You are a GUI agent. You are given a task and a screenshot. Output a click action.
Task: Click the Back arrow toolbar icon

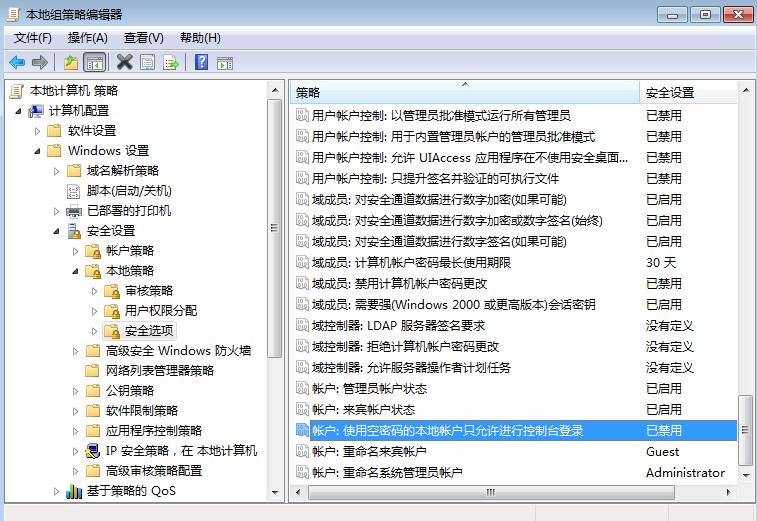[x=17, y=62]
